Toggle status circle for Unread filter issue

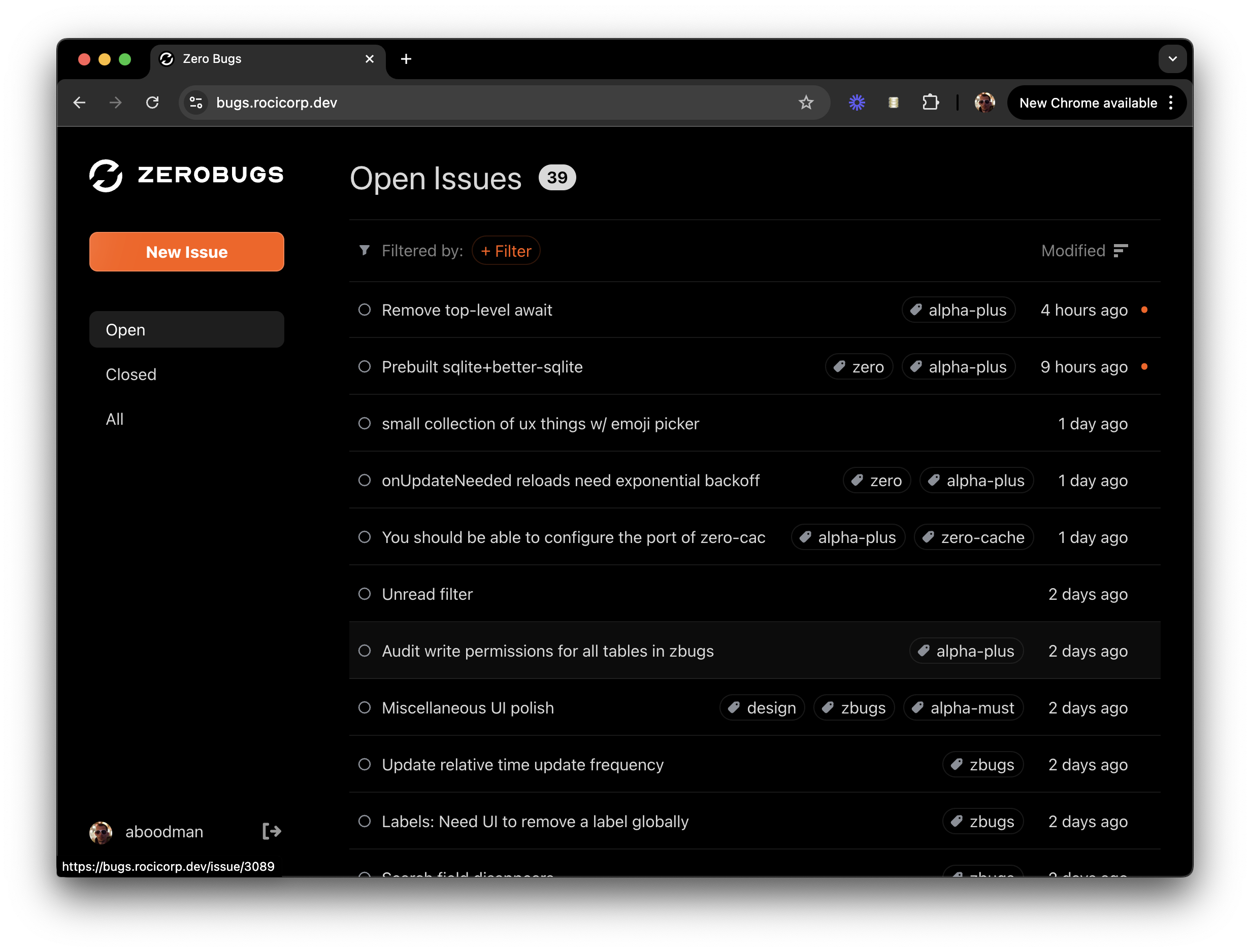pyautogui.click(x=365, y=594)
